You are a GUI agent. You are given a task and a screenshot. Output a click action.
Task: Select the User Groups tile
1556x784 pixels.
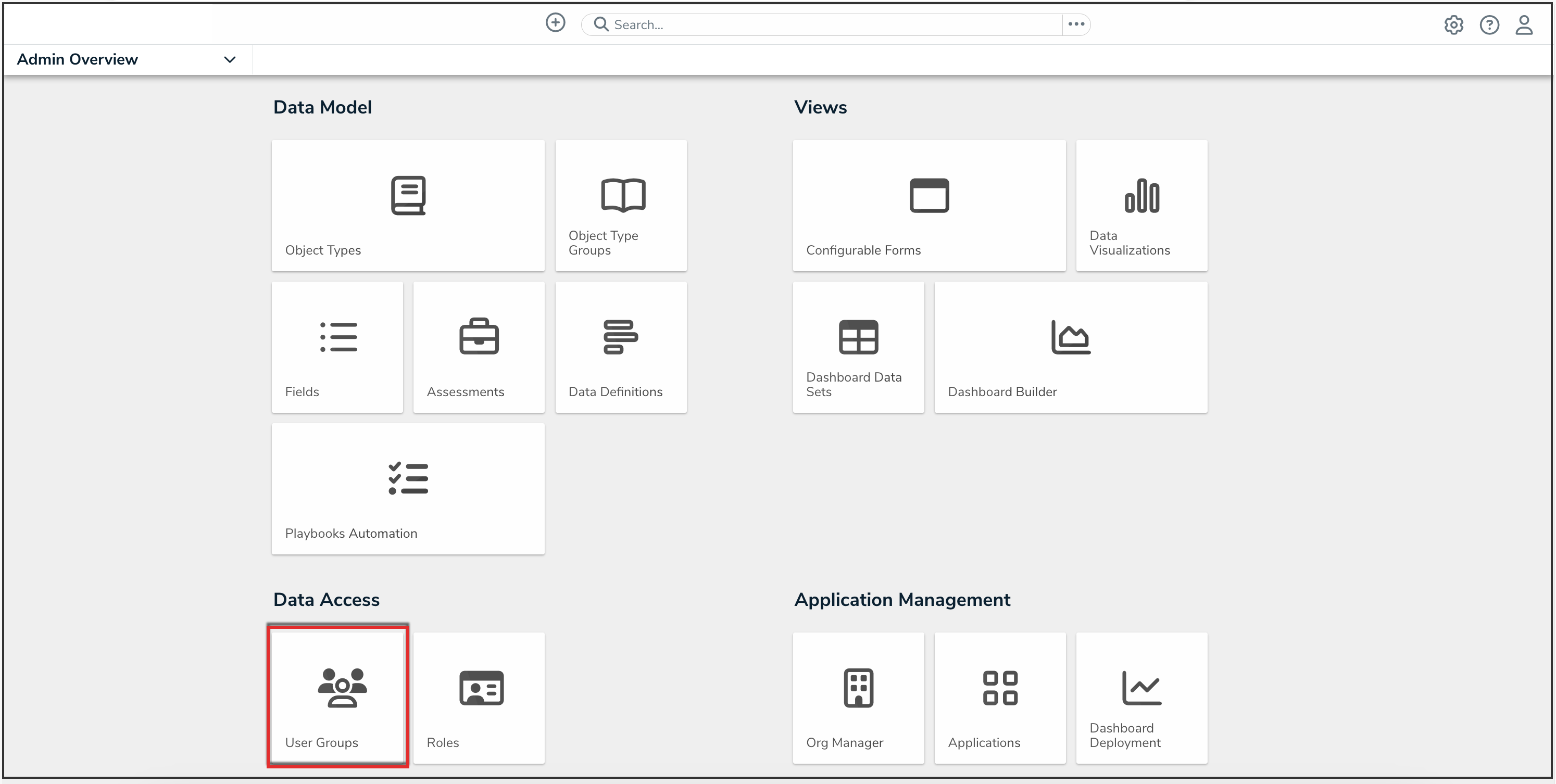(337, 697)
